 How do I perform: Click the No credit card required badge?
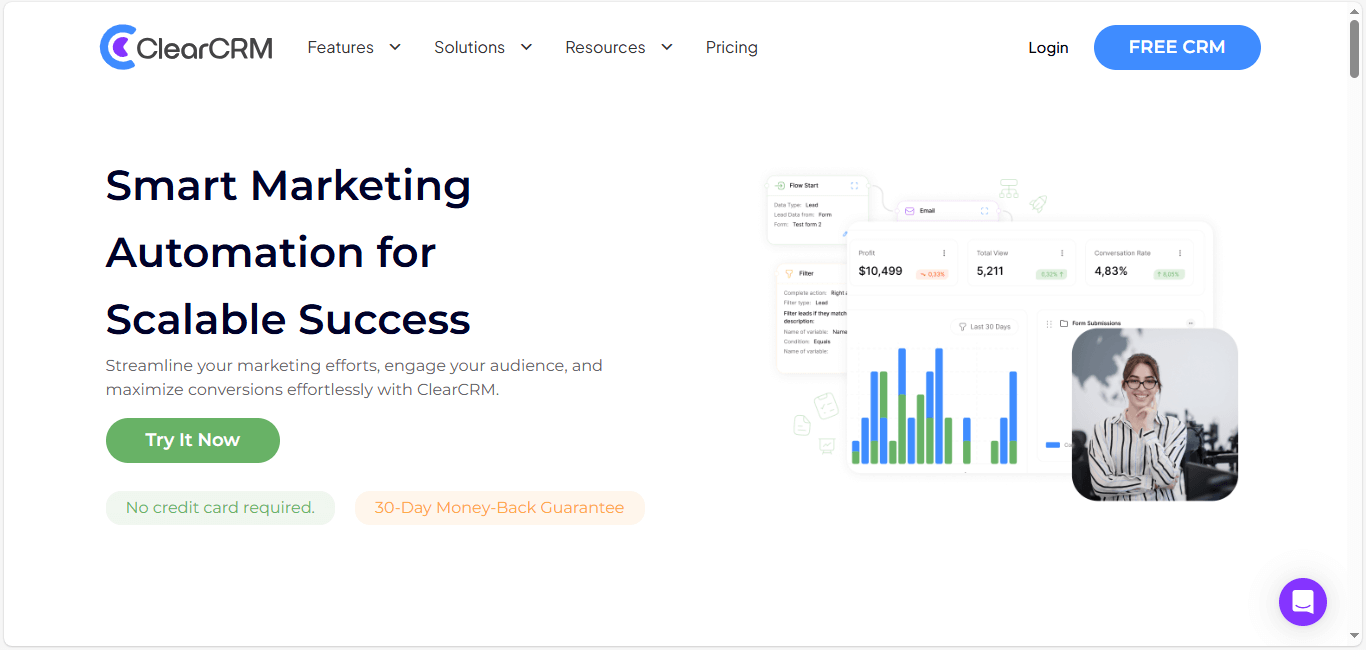[x=220, y=508]
